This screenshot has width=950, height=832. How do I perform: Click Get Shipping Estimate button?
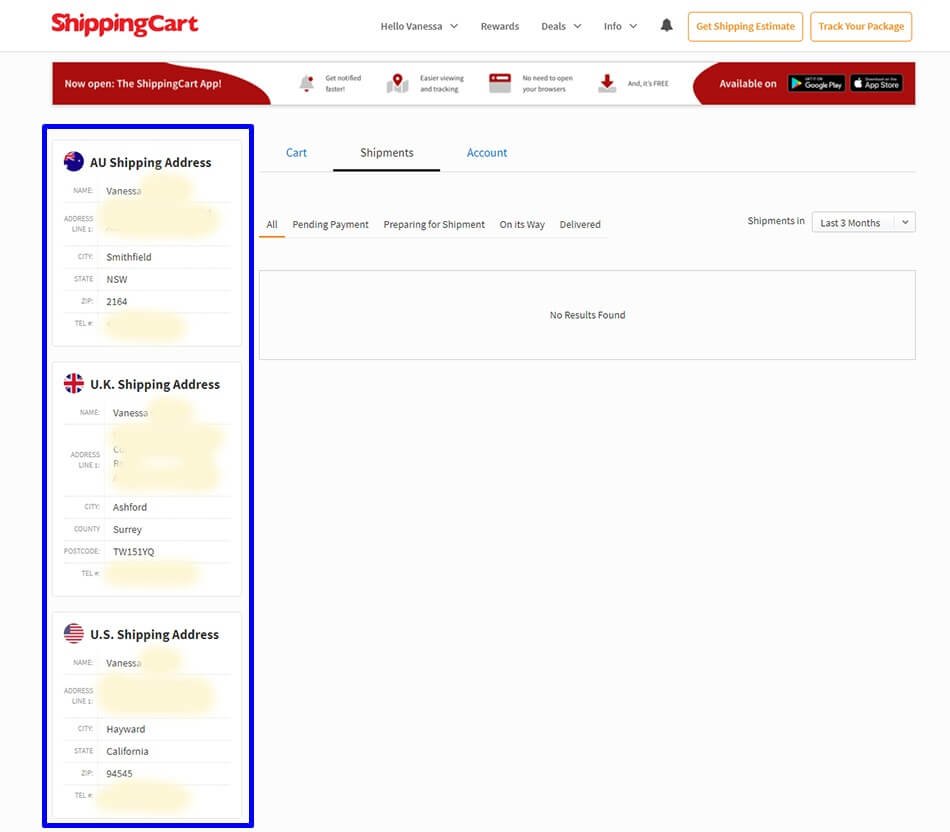tap(745, 27)
